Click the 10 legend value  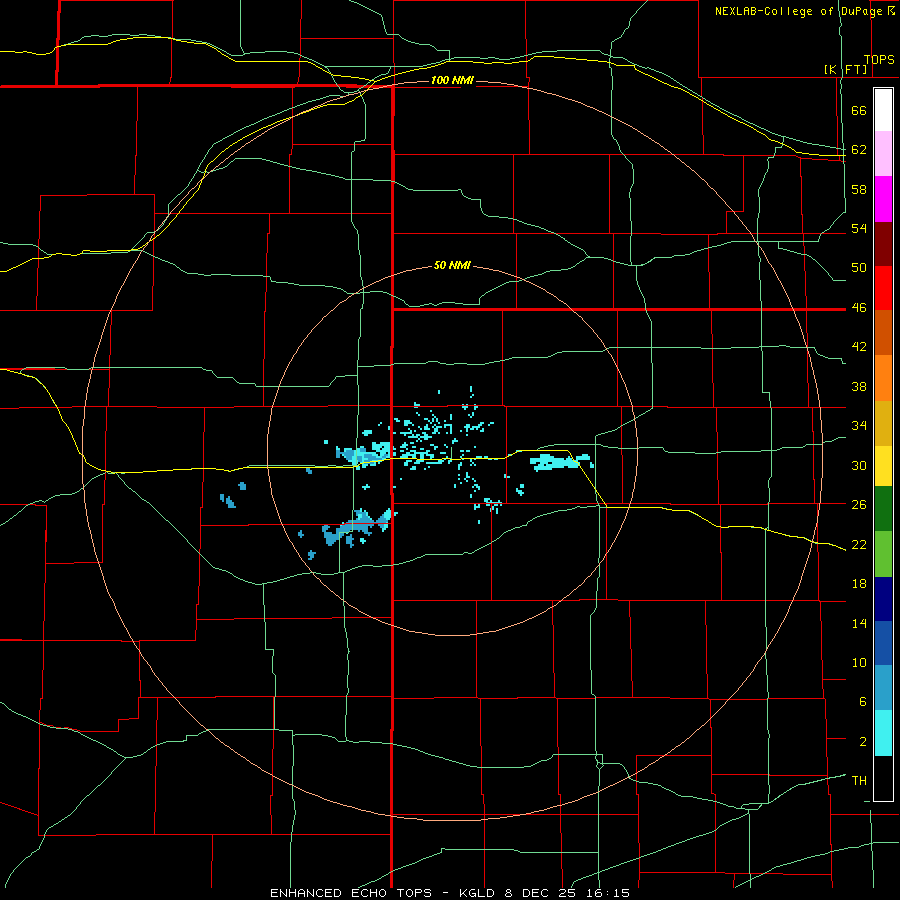[859, 662]
